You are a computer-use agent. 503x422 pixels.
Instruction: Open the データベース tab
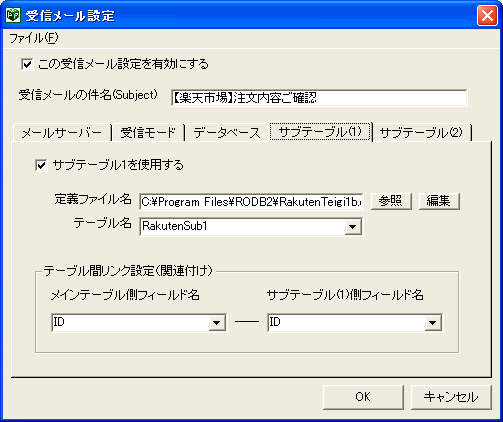tap(227, 133)
